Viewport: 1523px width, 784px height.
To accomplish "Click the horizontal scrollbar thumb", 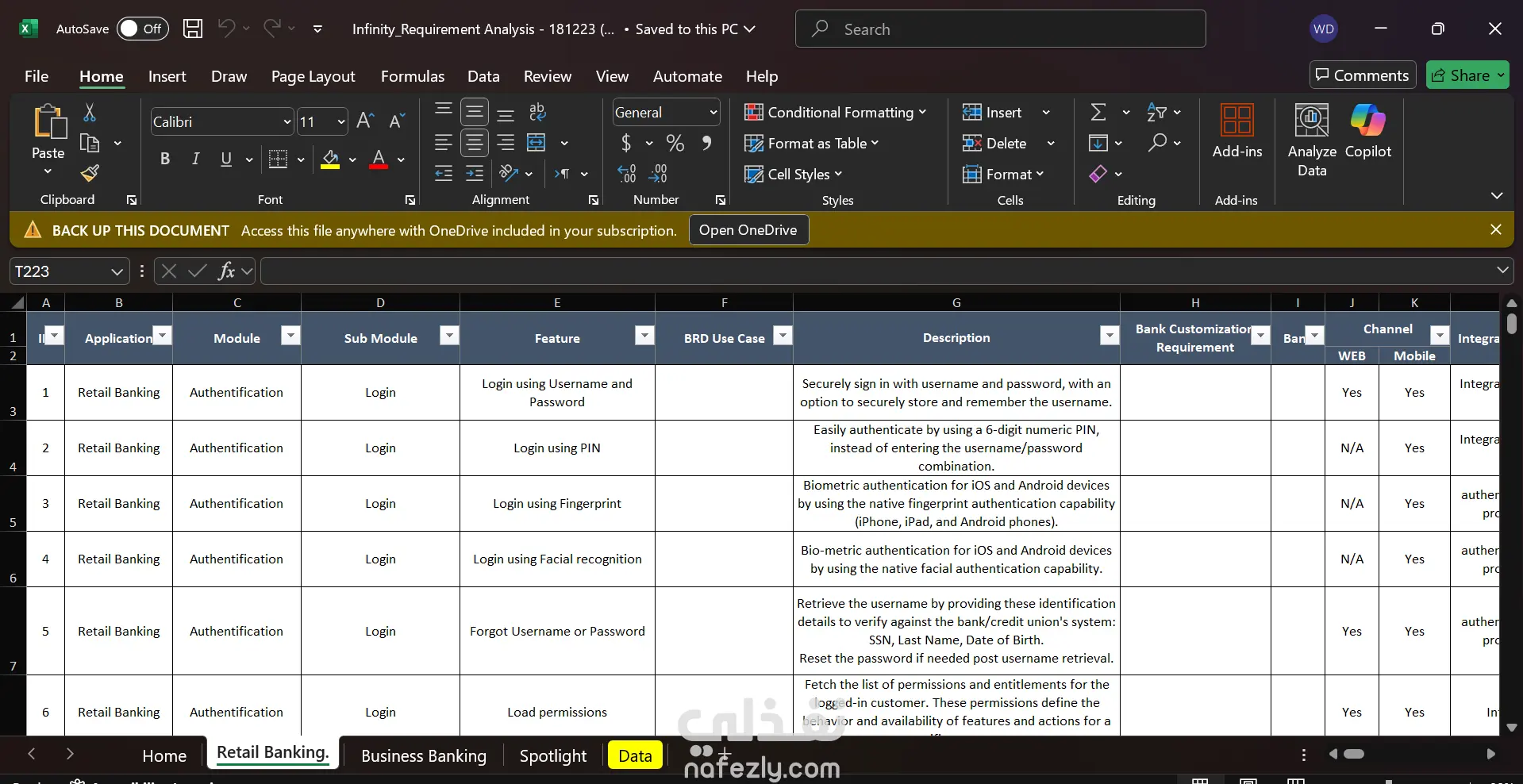I will coord(1354,754).
